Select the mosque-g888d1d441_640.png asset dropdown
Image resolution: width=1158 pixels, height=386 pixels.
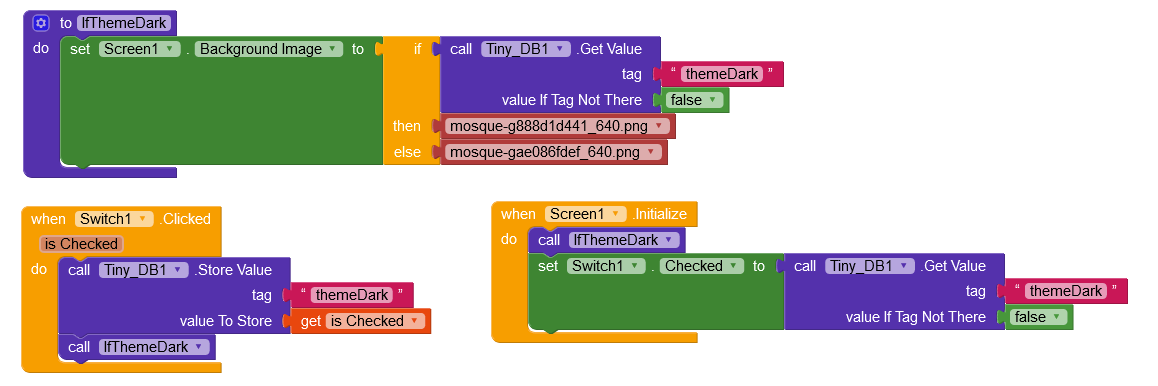click(558, 126)
